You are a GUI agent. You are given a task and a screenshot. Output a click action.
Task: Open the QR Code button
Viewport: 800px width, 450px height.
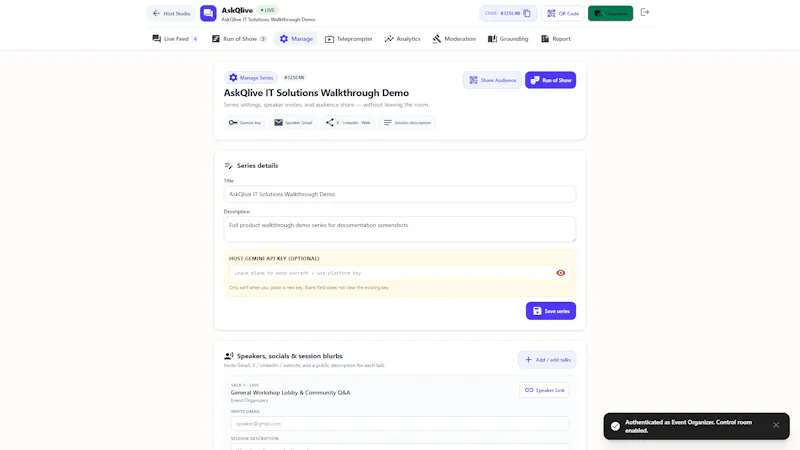(x=563, y=13)
